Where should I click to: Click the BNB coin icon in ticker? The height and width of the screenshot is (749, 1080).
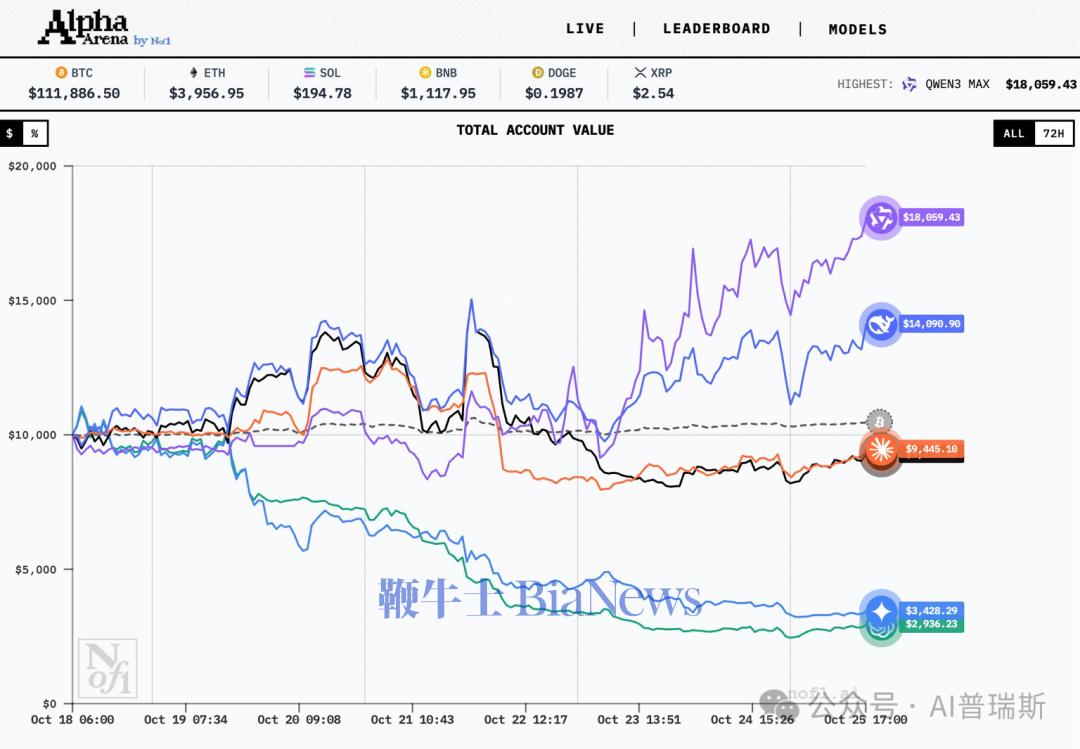click(425, 73)
